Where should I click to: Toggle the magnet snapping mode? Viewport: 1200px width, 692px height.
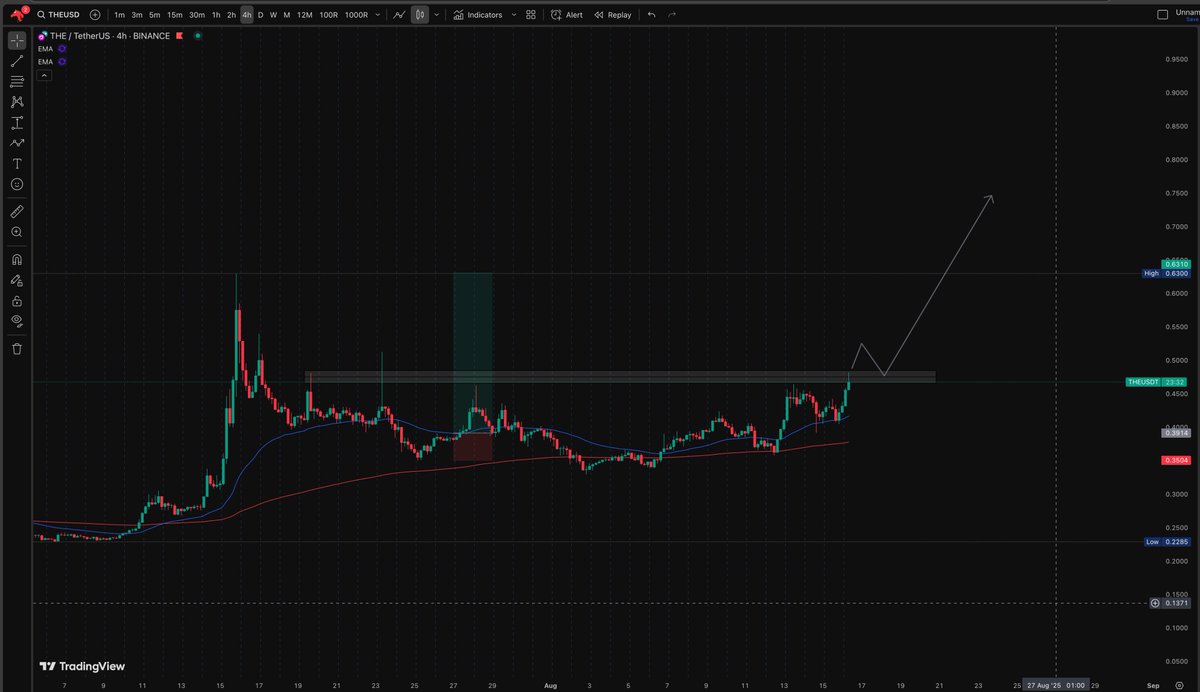(17, 259)
